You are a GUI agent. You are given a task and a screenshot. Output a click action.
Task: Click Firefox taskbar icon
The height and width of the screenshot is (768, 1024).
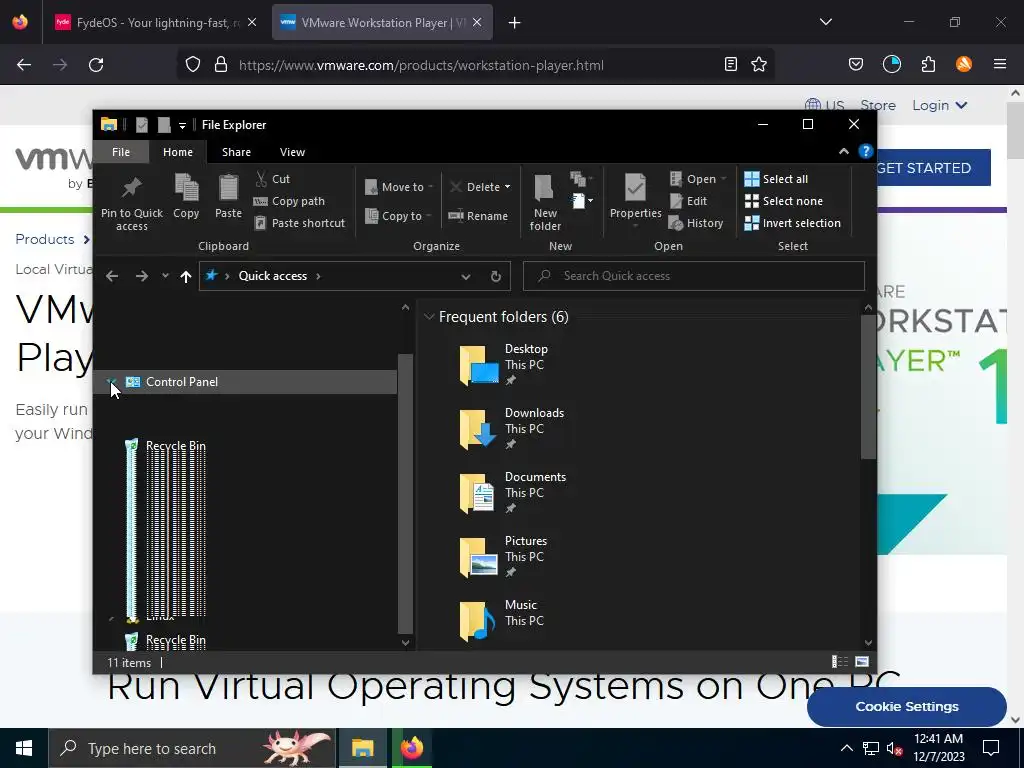click(411, 748)
